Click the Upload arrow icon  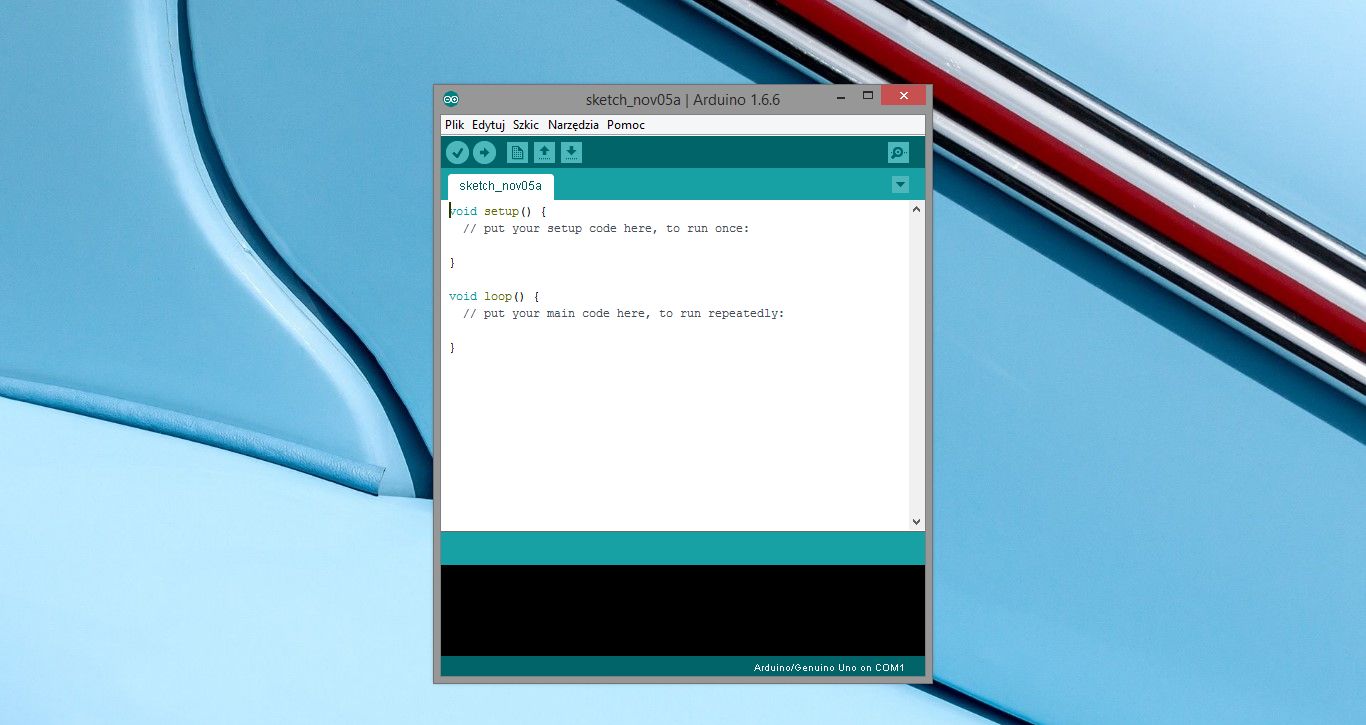(x=485, y=152)
